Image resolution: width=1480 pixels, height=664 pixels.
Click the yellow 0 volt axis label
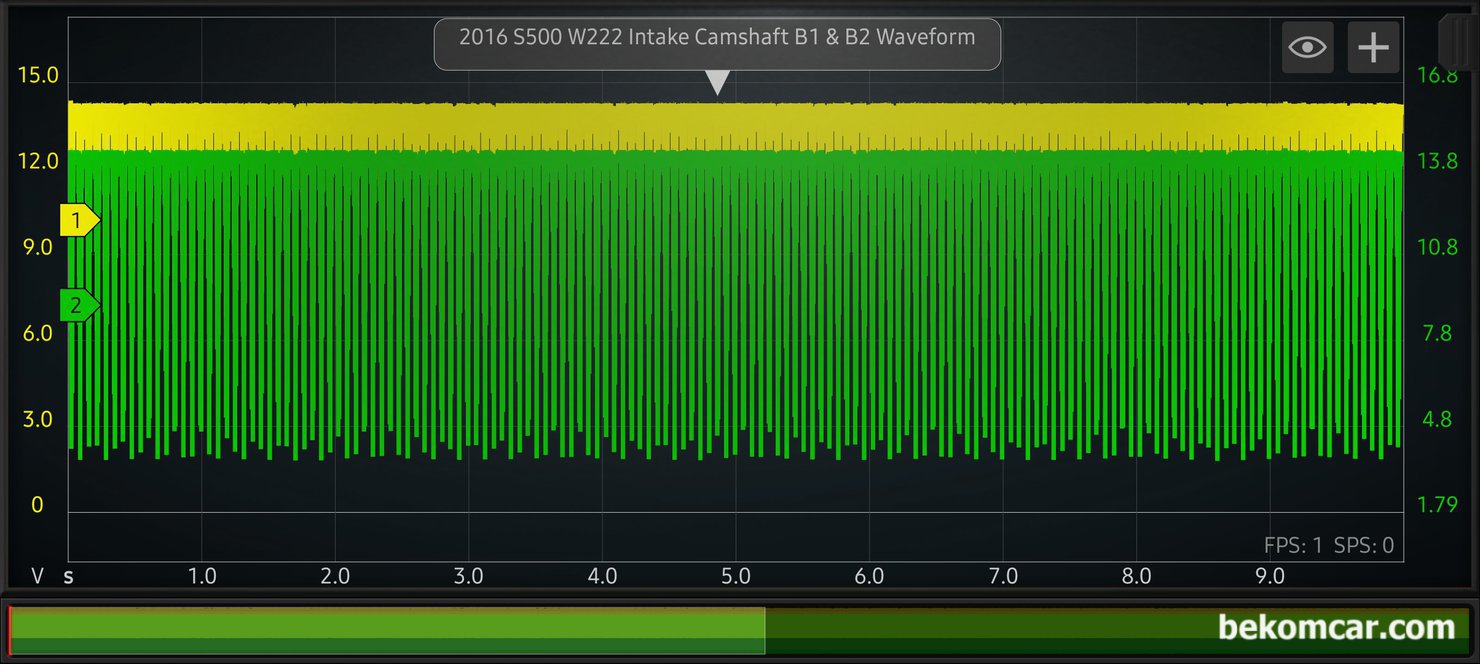[x=38, y=505]
